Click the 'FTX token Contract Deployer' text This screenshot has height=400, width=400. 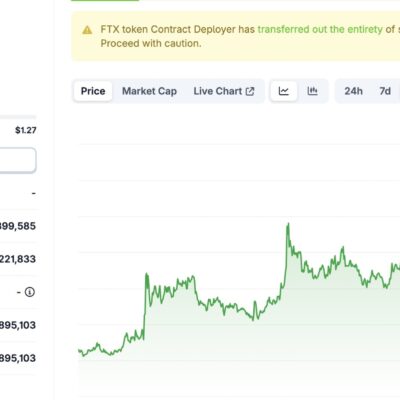tap(168, 29)
